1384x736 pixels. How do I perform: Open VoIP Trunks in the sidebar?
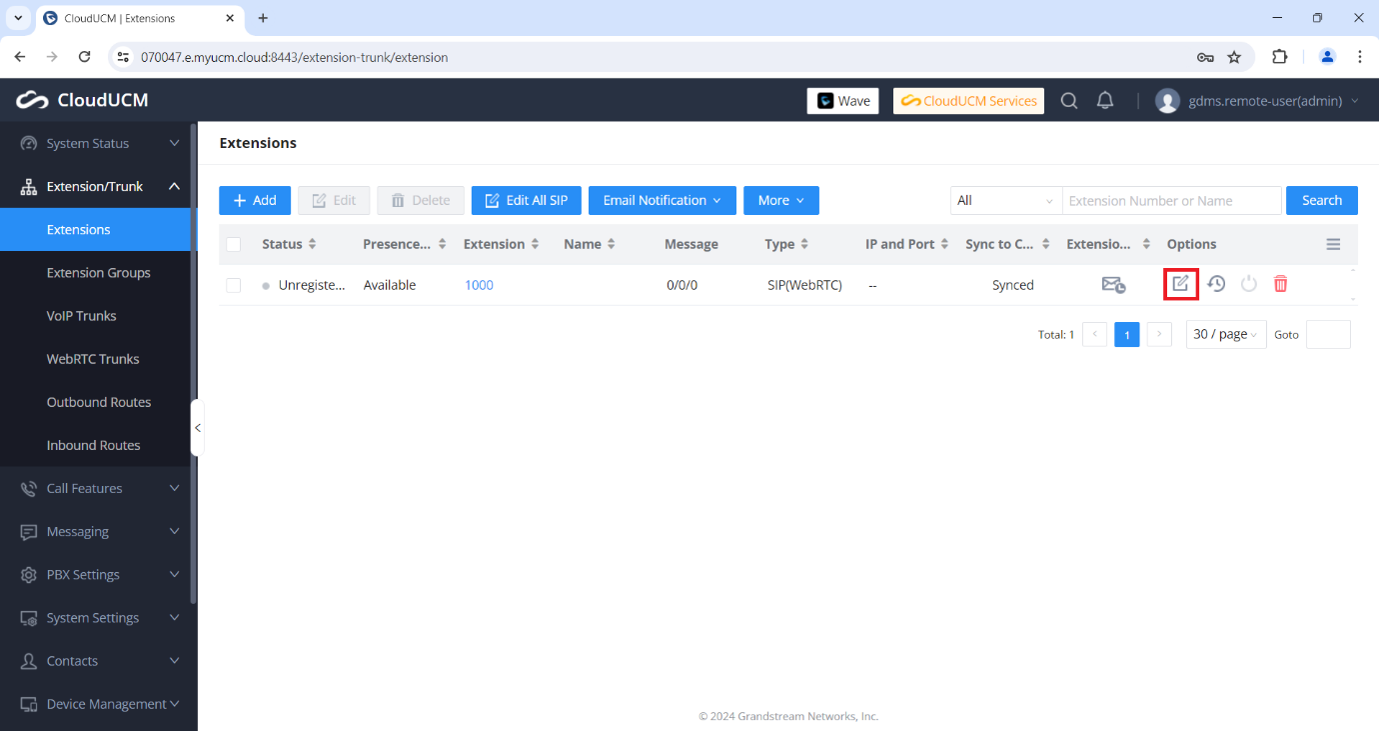tap(82, 316)
